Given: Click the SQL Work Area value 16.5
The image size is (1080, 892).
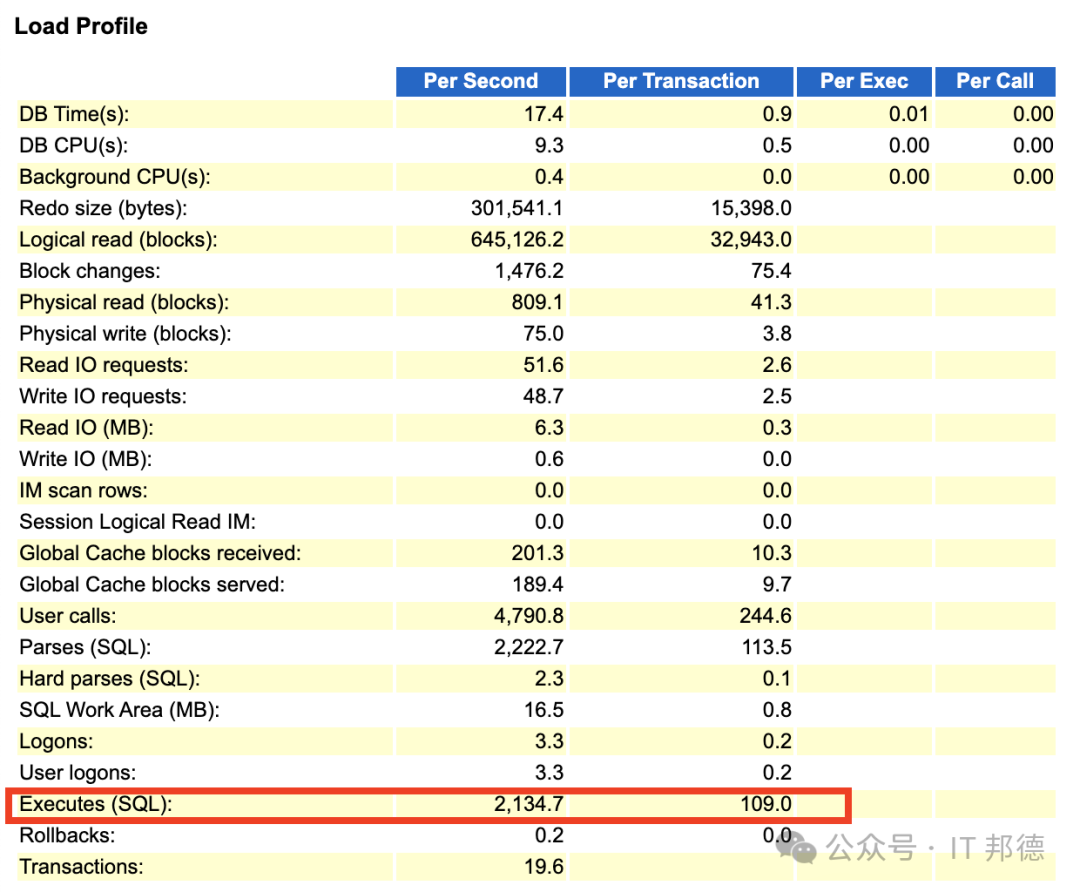Looking at the screenshot, I should (543, 710).
